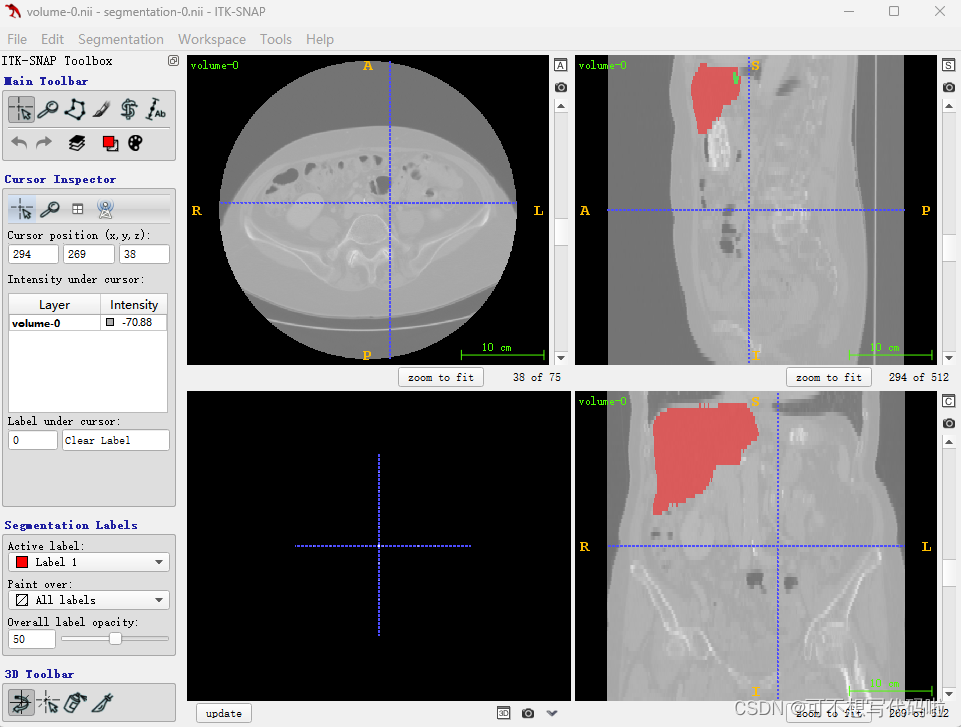Viewport: 961px width, 727px height.
Task: Click the label under cursor number field
Action: click(33, 440)
